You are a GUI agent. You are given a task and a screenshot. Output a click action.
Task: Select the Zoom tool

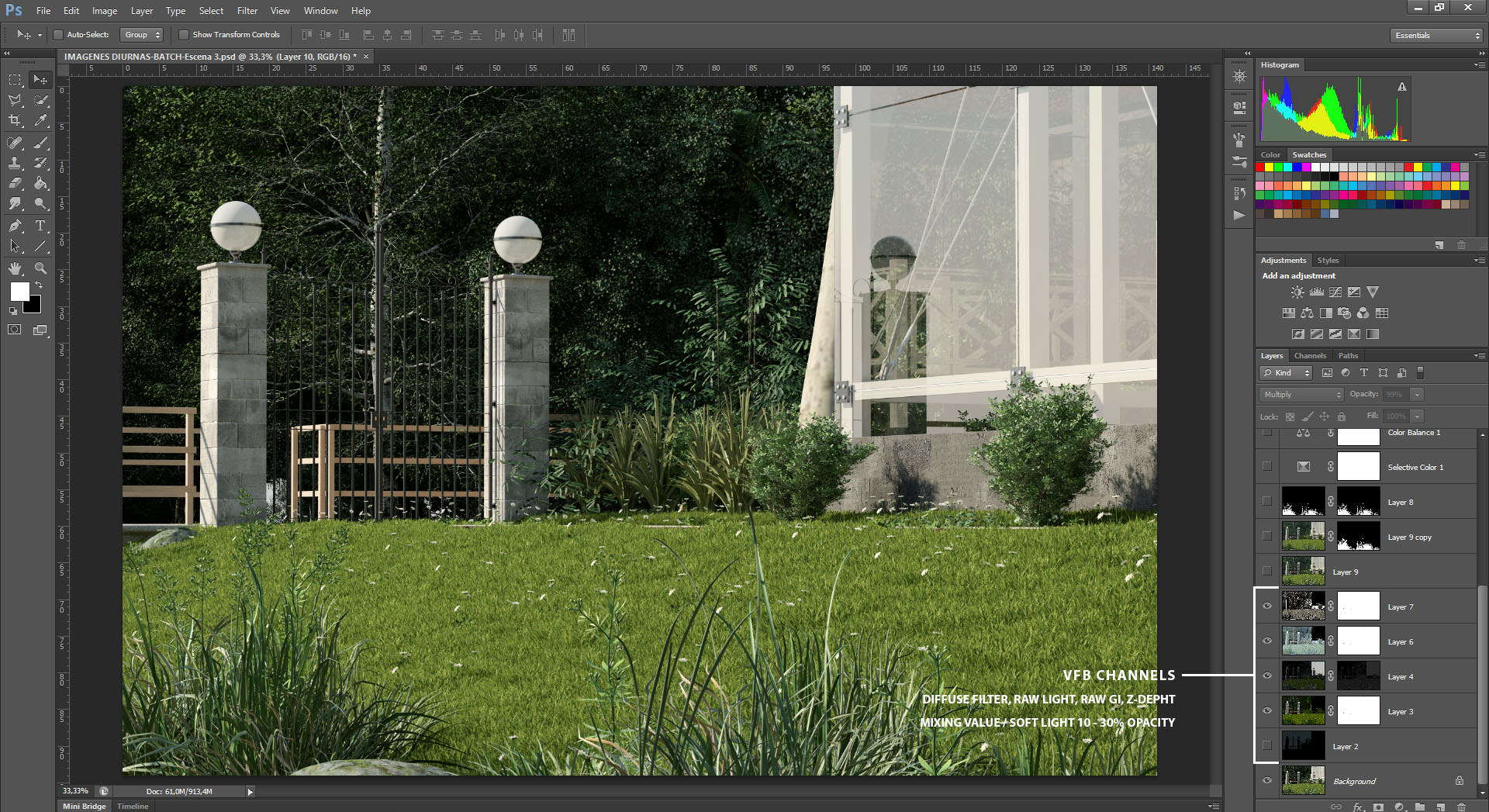click(40, 268)
